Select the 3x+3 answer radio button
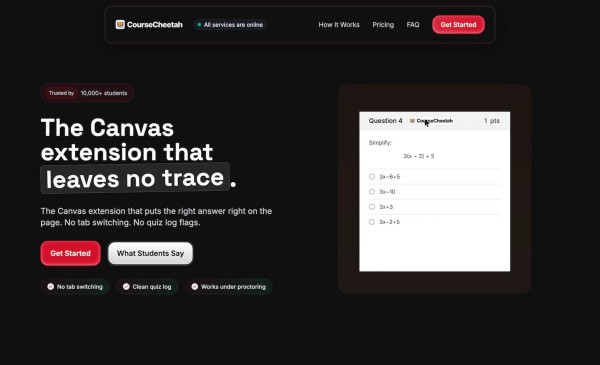The width and height of the screenshot is (600, 365). pyautogui.click(x=372, y=207)
